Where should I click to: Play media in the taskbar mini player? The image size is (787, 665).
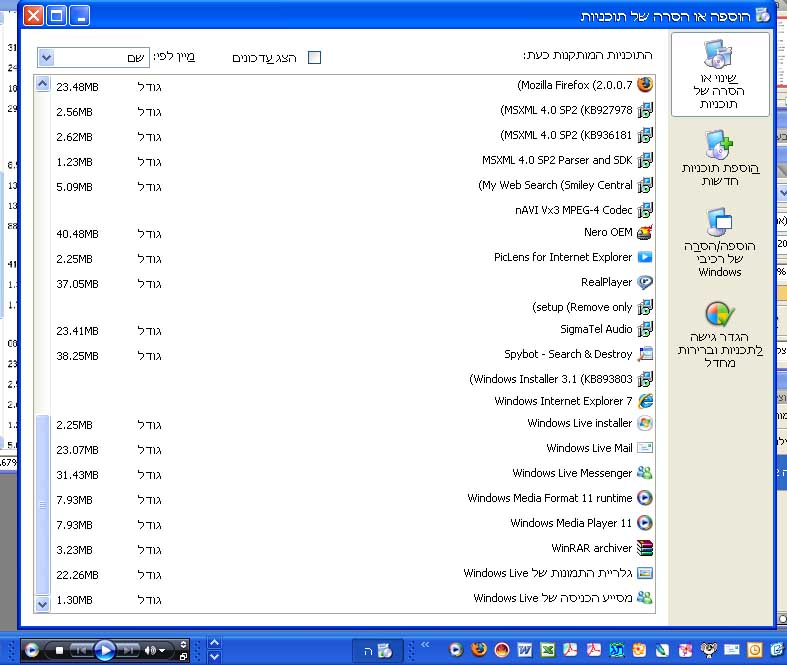click(x=104, y=650)
